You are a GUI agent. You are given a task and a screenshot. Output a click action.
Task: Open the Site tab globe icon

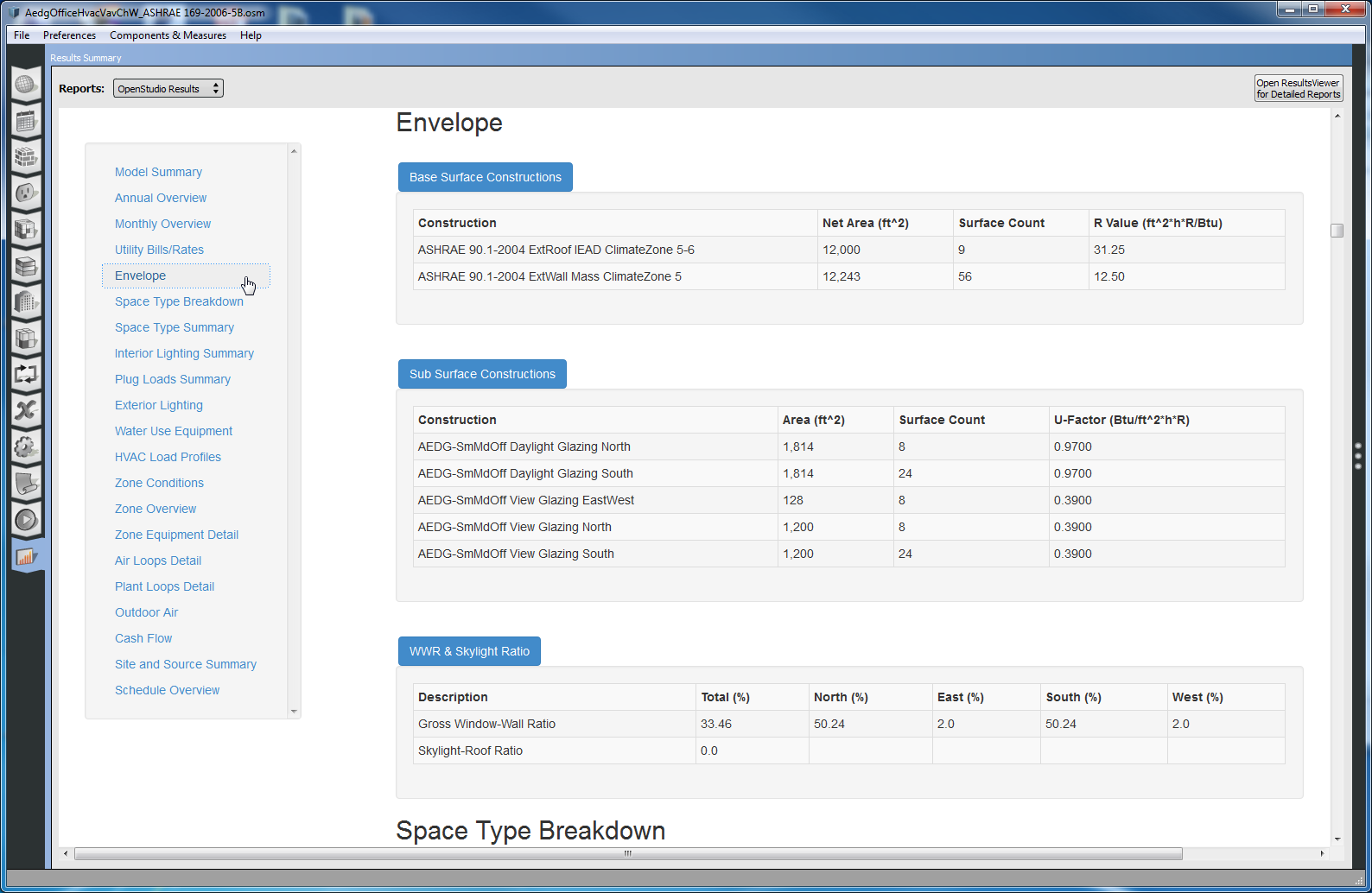click(25, 85)
